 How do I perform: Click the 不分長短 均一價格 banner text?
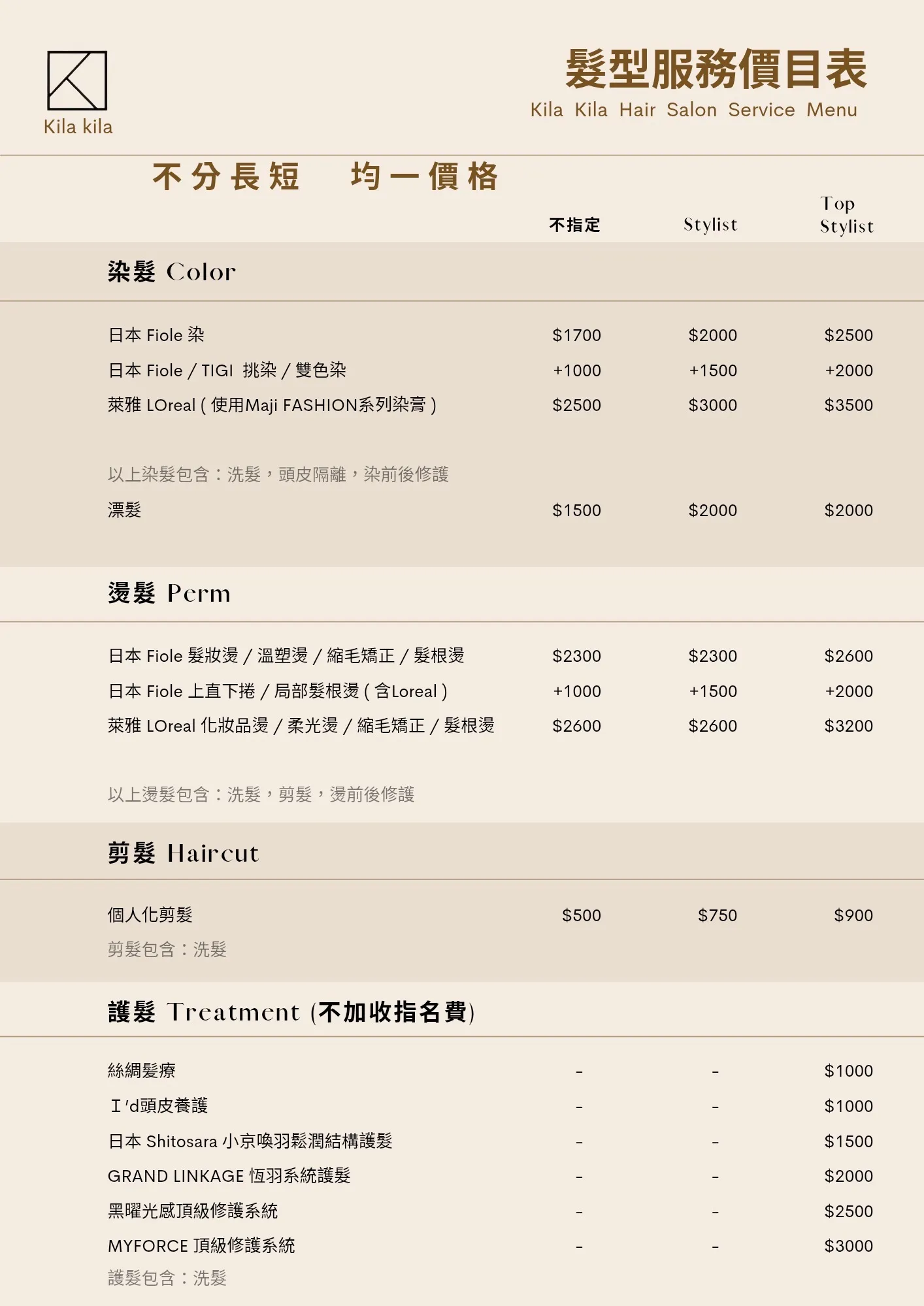325,177
